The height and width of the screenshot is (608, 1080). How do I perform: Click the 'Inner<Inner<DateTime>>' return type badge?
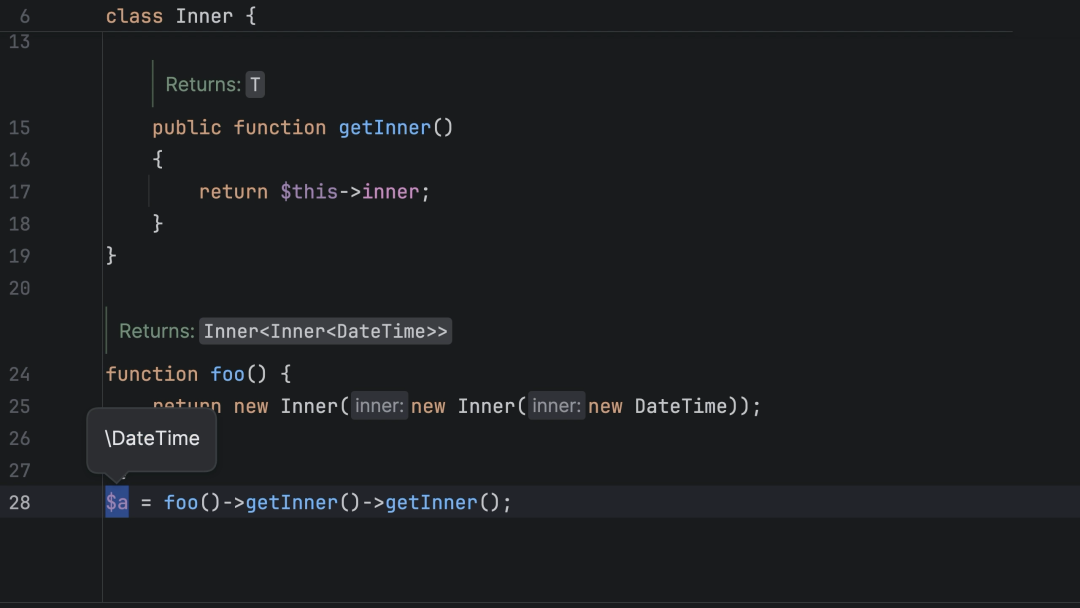tap(326, 331)
